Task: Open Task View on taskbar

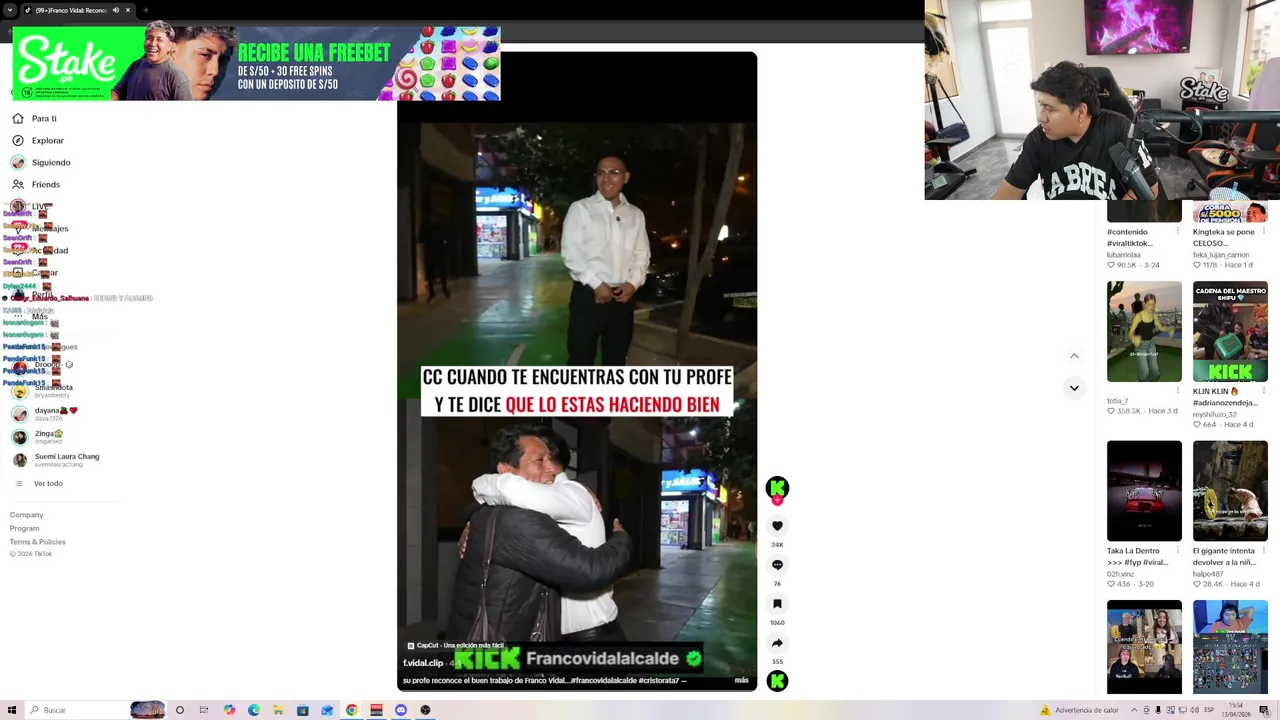Action: coord(204,710)
